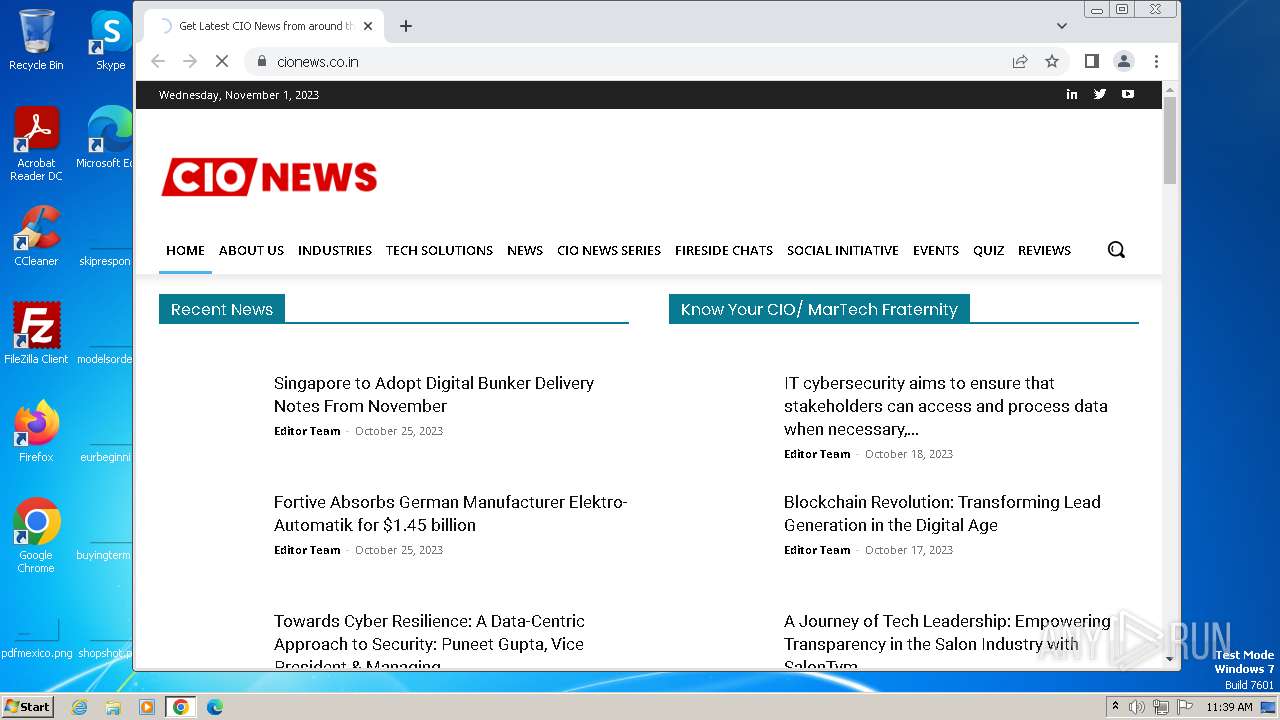The width and height of the screenshot is (1280, 720).
Task: Open Chrome profile avatar menu
Action: (1124, 61)
